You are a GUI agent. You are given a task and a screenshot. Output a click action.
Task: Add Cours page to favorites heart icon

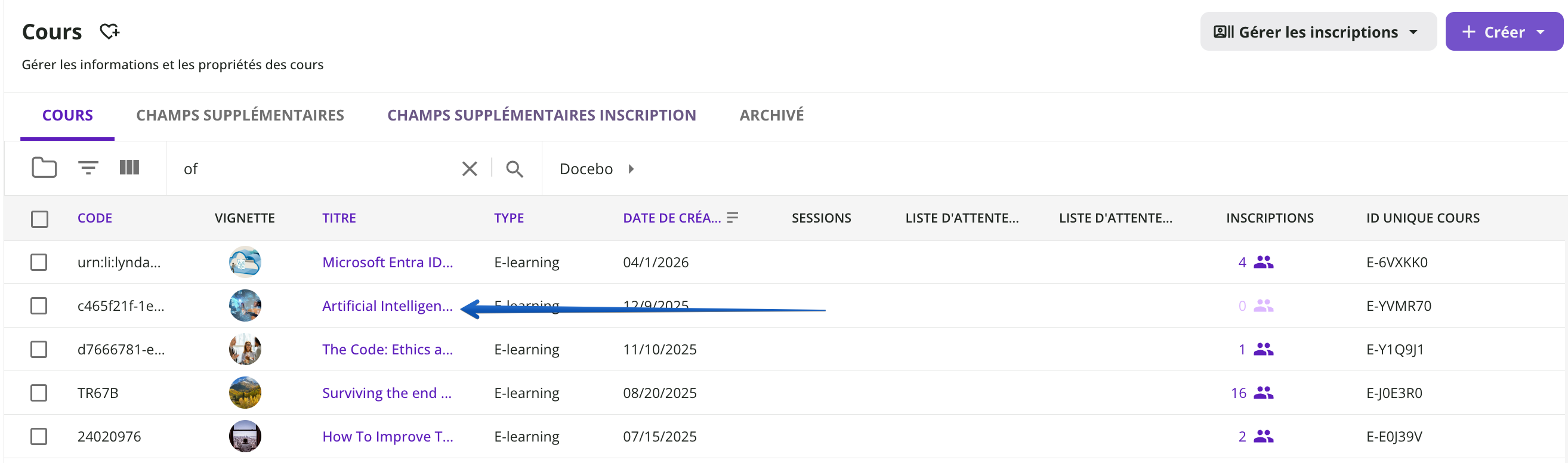coord(110,31)
